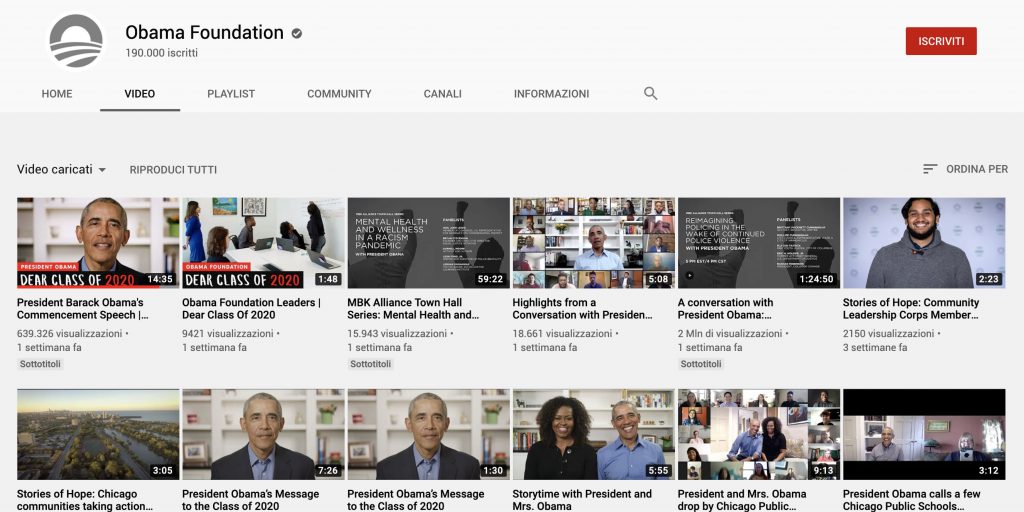Click title Highlights from a Conversation

coord(583,308)
